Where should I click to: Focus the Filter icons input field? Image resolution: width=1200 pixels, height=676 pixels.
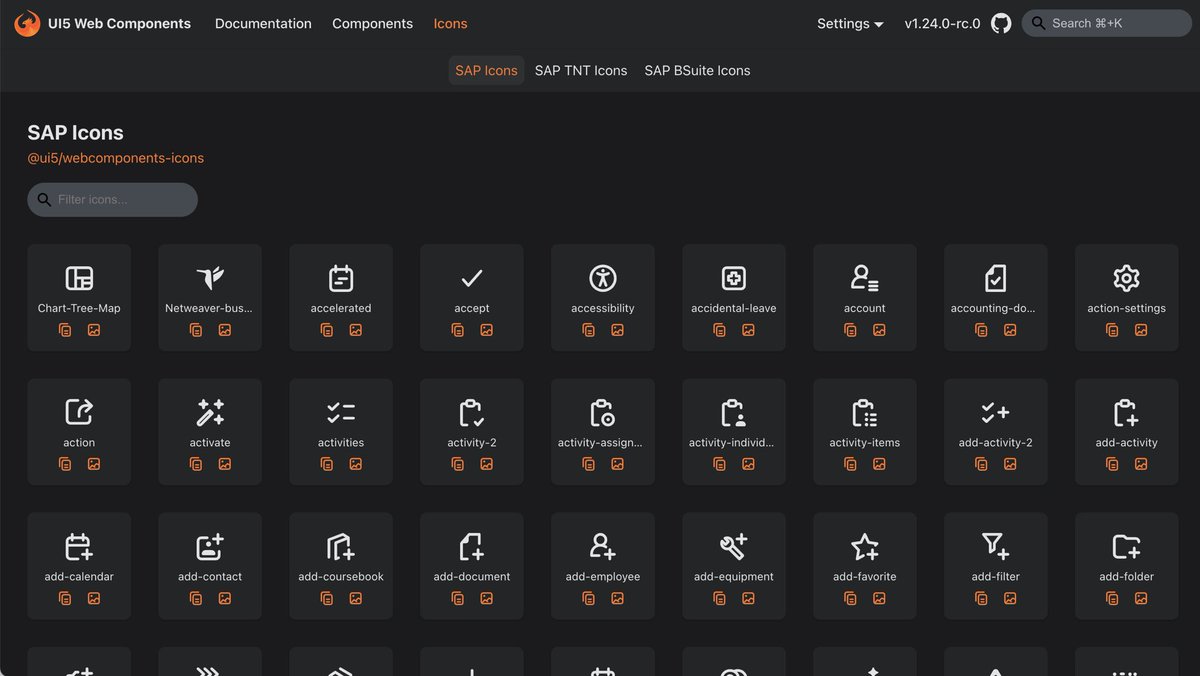pos(112,199)
